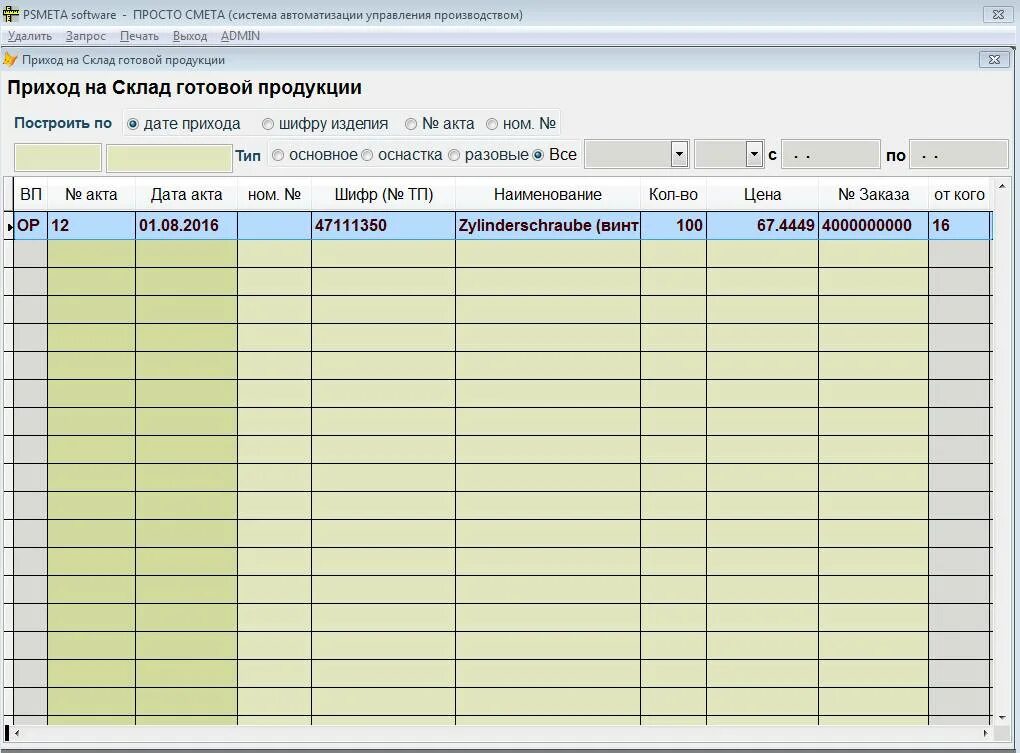Select cipher cell '47111350'

pos(384,226)
